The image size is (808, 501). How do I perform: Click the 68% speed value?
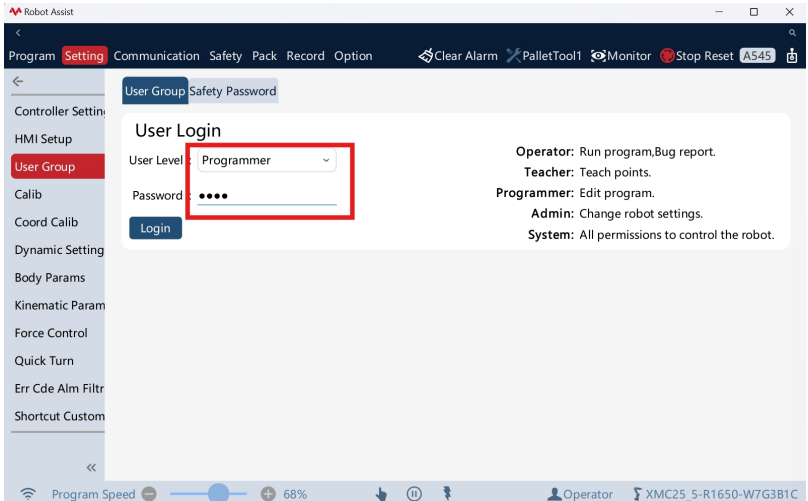[295, 494]
